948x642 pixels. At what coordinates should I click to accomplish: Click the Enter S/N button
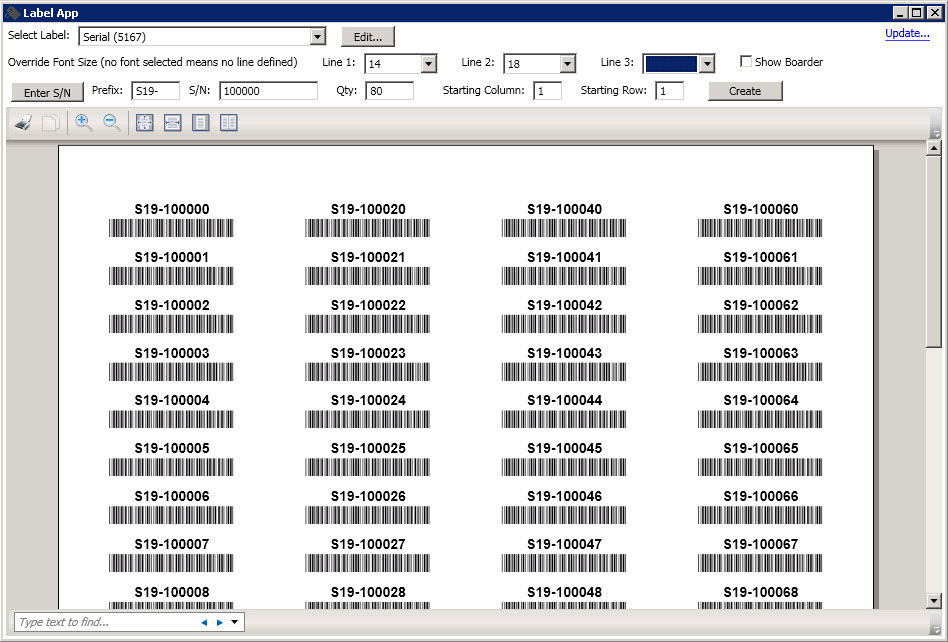tap(47, 92)
